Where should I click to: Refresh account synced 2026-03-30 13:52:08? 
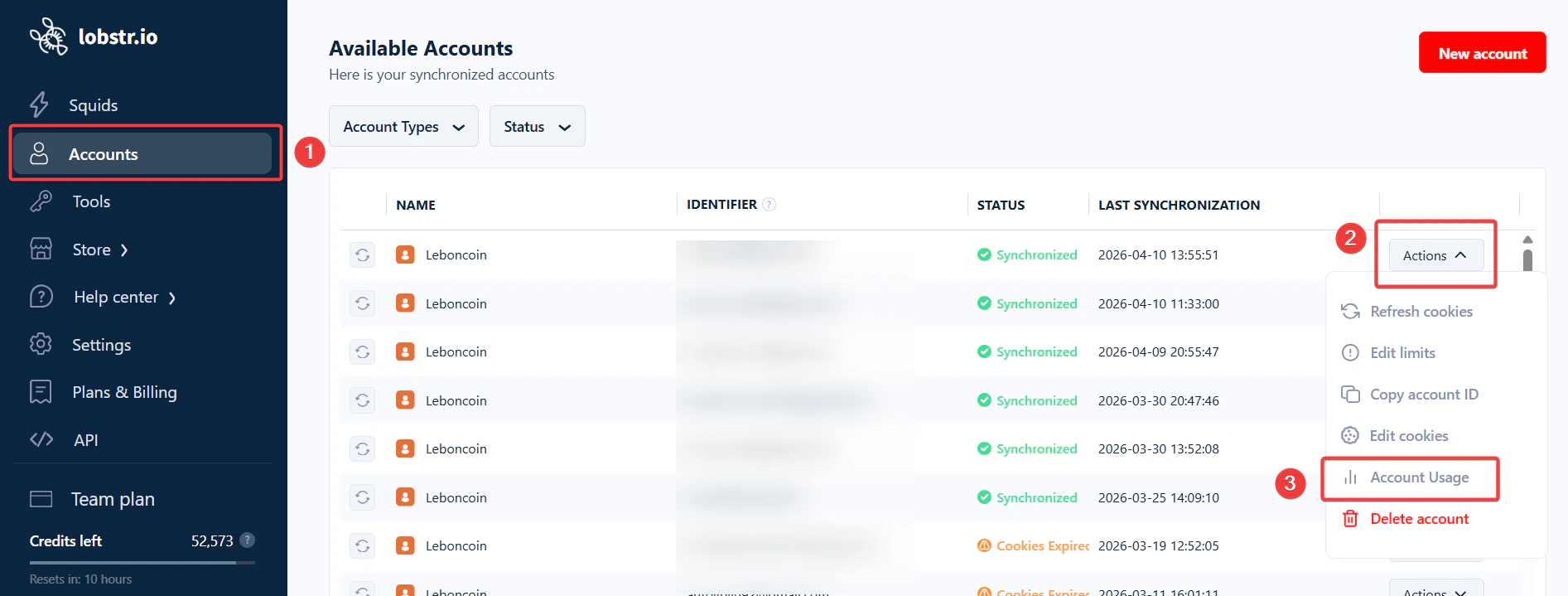tap(363, 448)
